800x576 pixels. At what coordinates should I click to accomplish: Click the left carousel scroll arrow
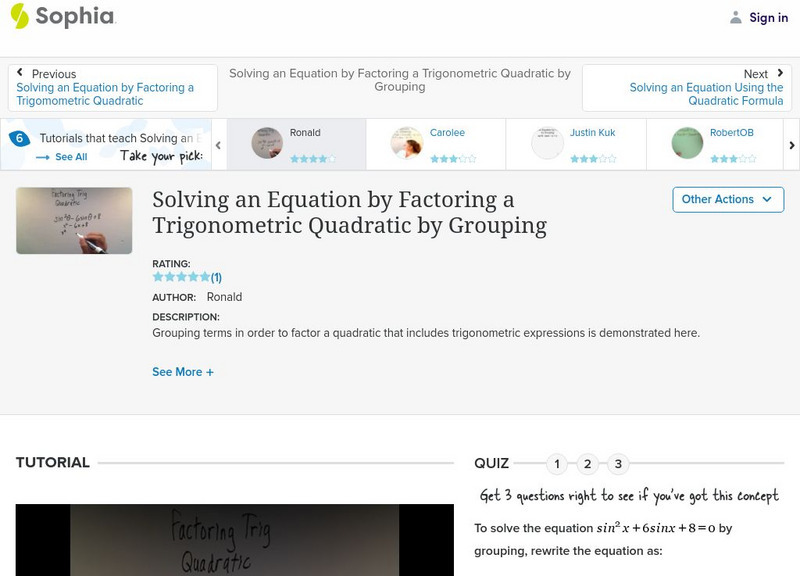click(x=216, y=143)
